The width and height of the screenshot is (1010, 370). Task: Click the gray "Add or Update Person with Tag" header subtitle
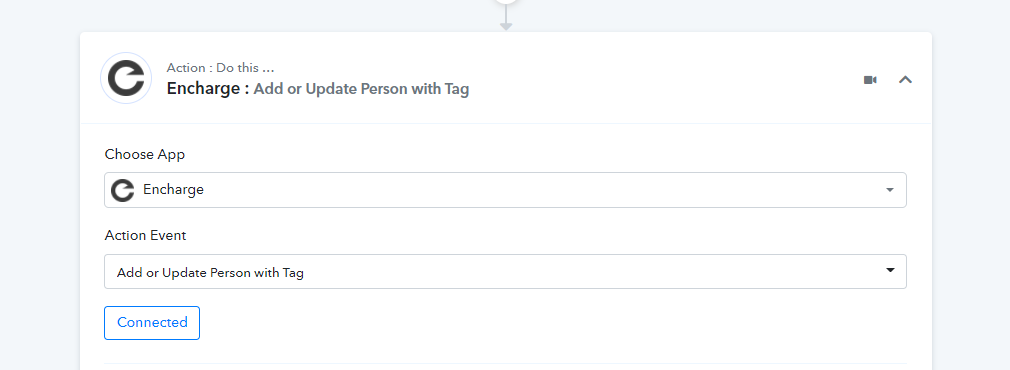point(361,90)
